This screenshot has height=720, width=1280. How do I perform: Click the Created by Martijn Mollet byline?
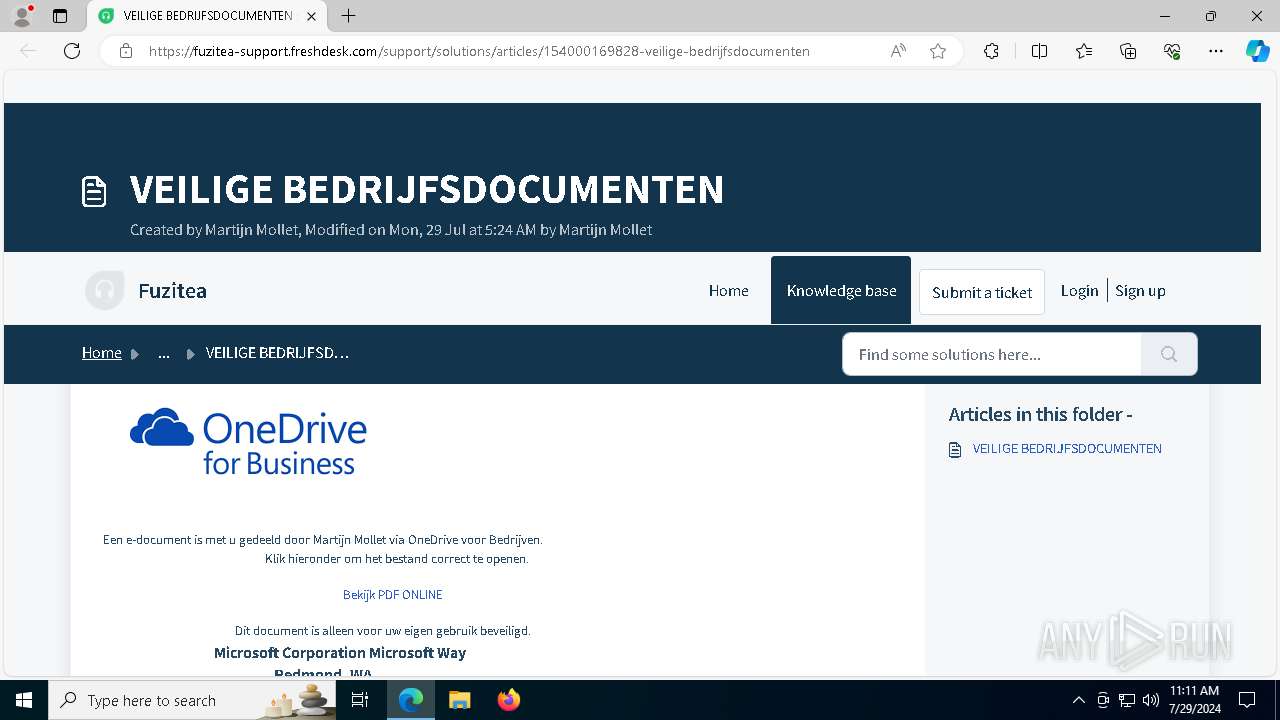pyautogui.click(x=391, y=230)
